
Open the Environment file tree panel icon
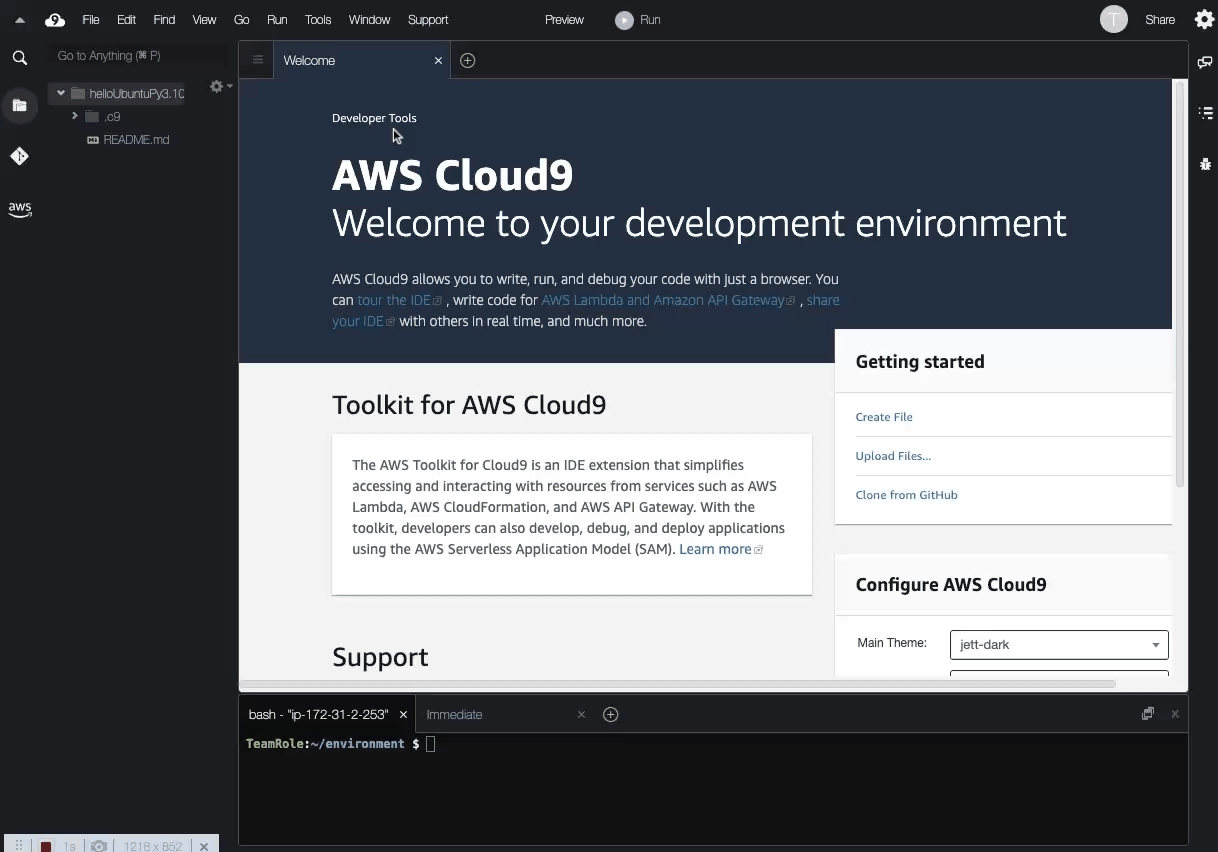point(19,105)
